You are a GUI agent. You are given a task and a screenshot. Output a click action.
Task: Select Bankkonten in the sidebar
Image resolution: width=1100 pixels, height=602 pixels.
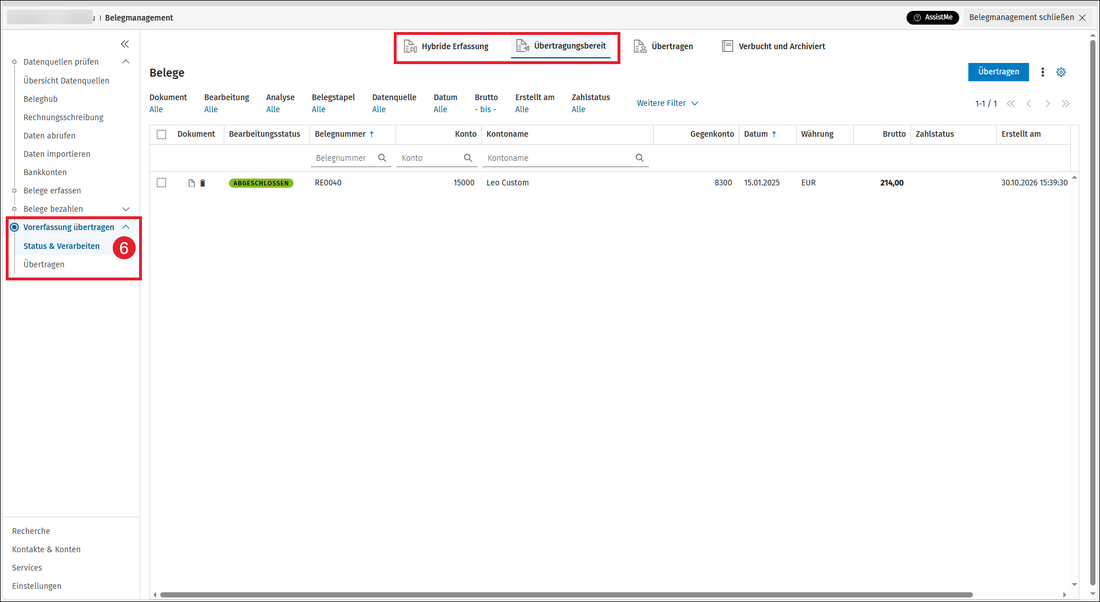(45, 172)
